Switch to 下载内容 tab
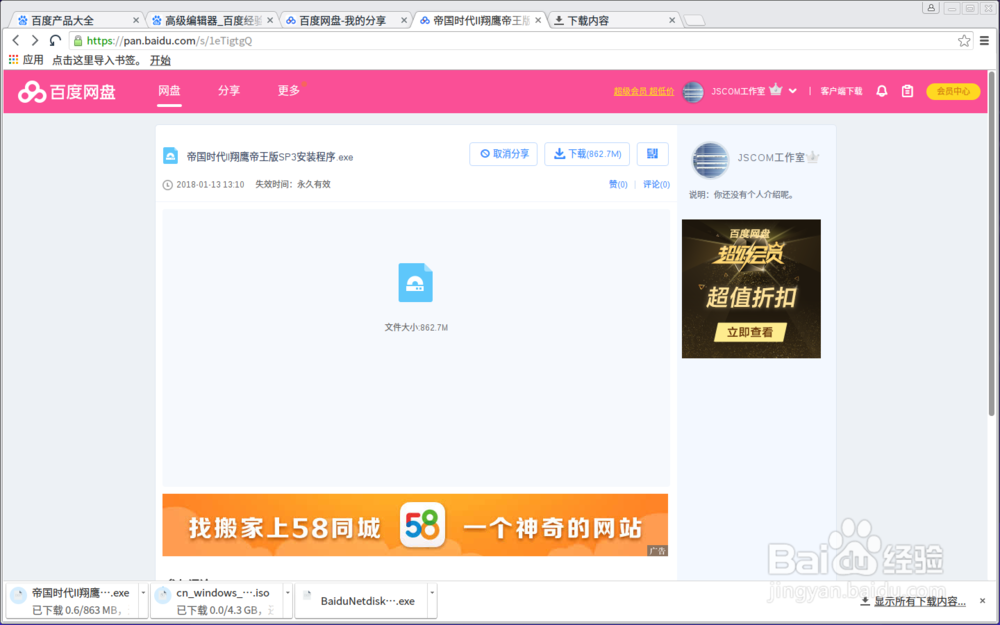 (x=614, y=20)
